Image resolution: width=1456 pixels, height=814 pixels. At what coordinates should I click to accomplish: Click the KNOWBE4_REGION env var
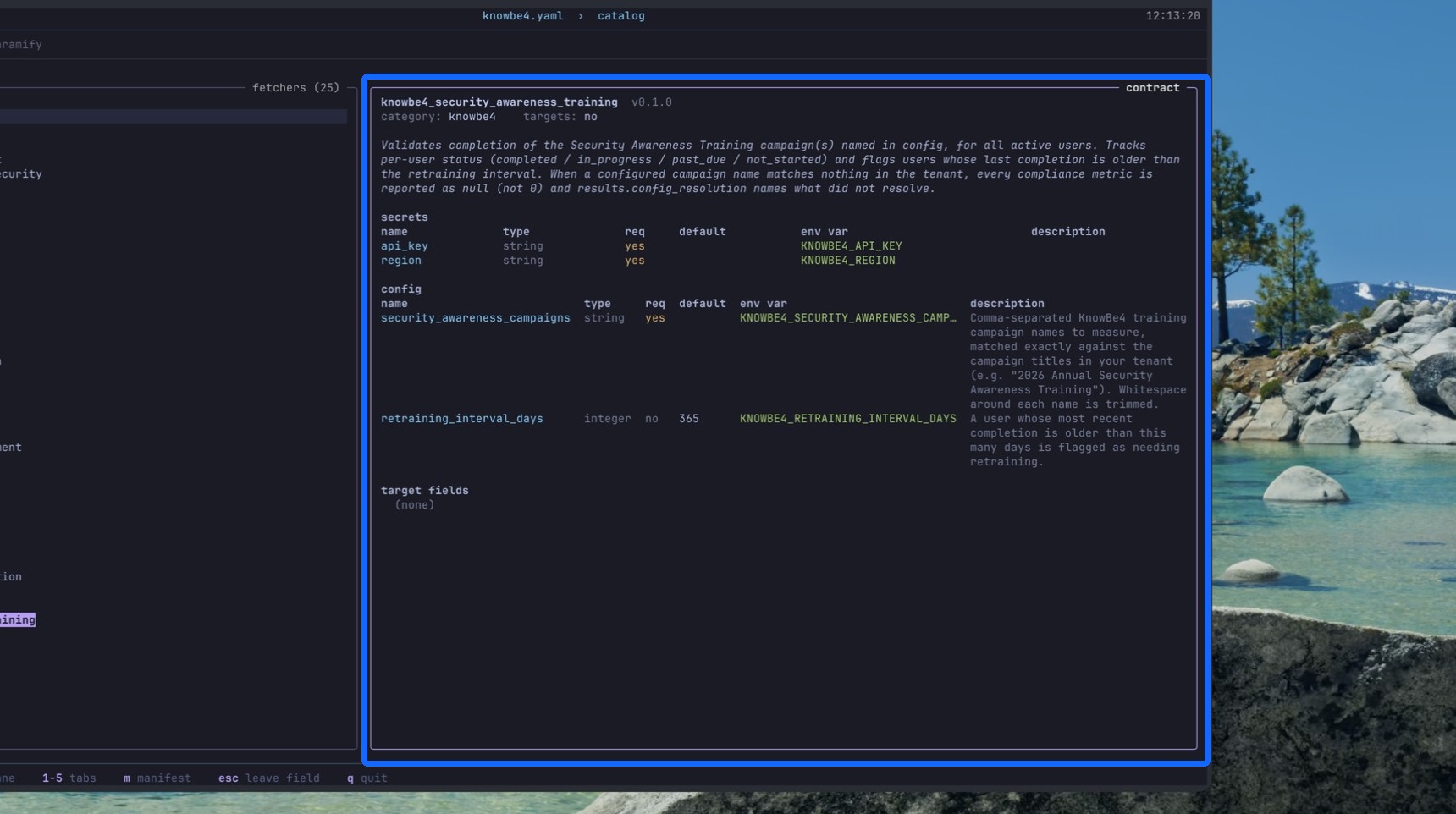(x=847, y=261)
